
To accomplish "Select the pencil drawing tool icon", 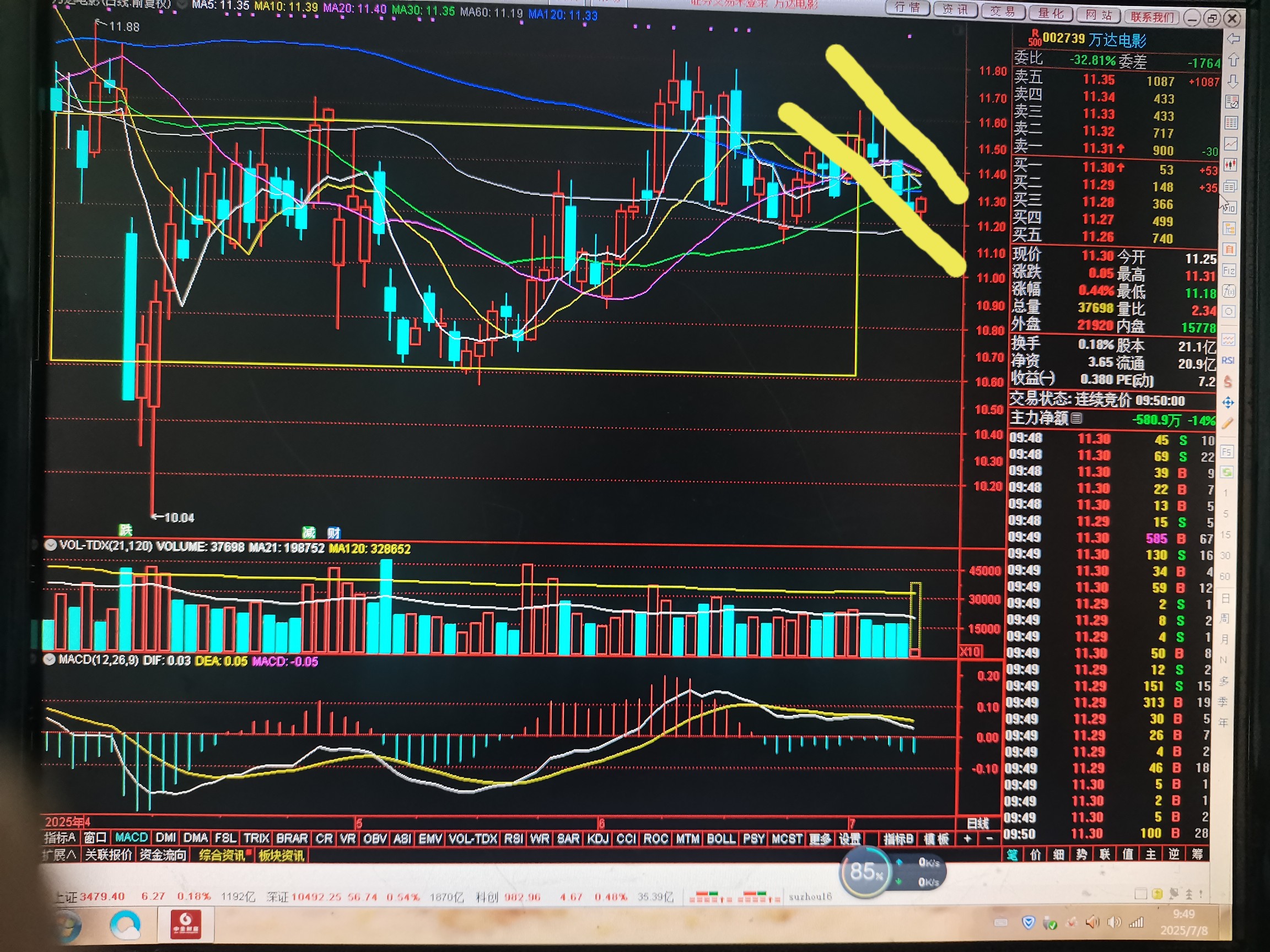I will (x=1227, y=424).
